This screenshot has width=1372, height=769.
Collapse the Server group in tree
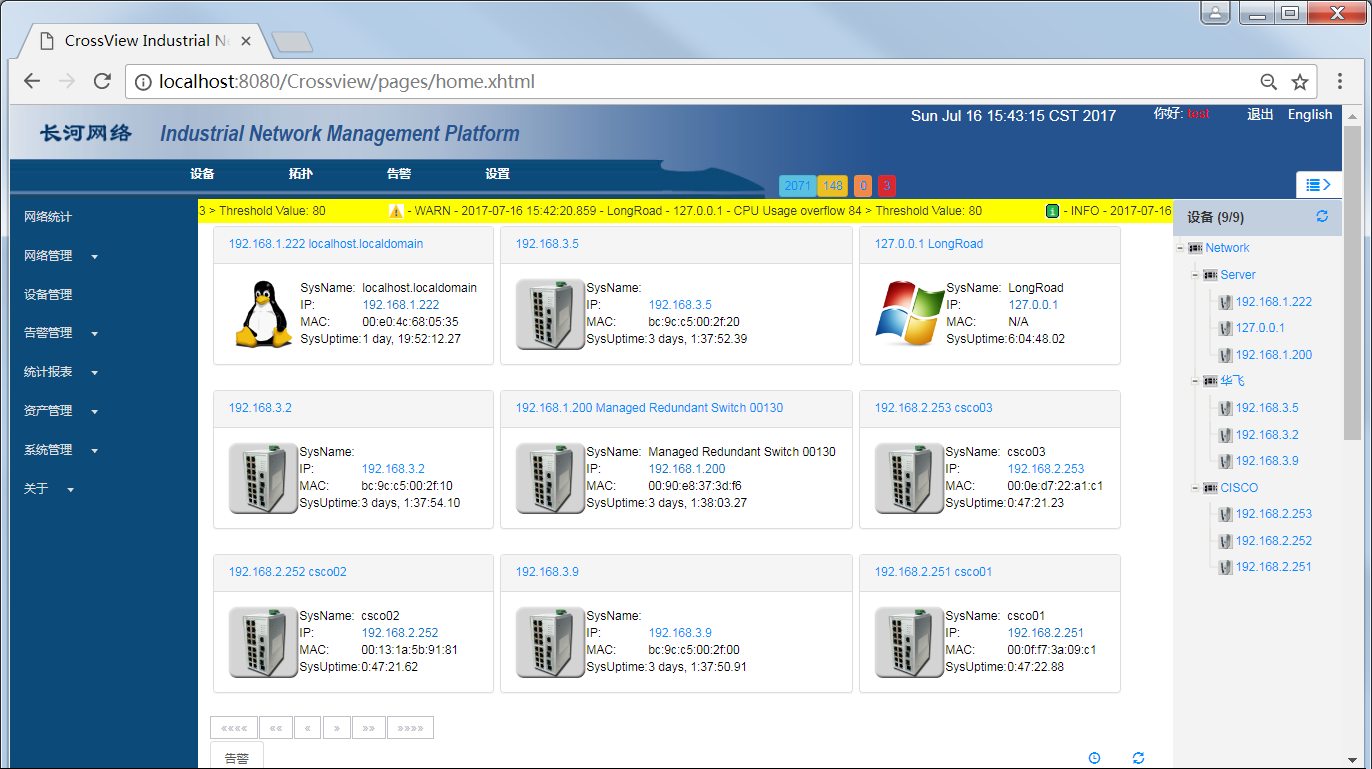pos(1196,275)
